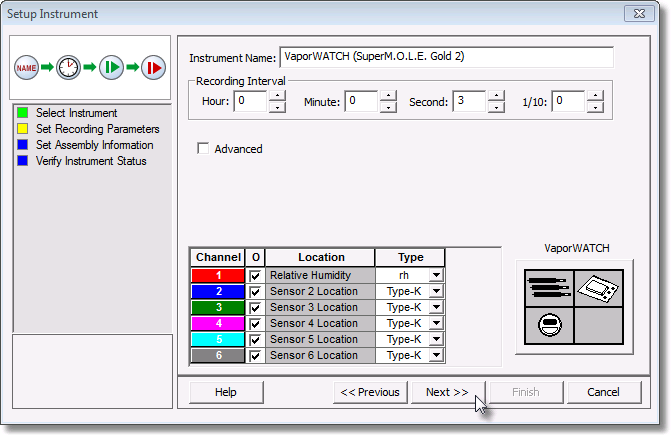
Task: Click the Sensor 5 Location cell
Action: point(320,339)
